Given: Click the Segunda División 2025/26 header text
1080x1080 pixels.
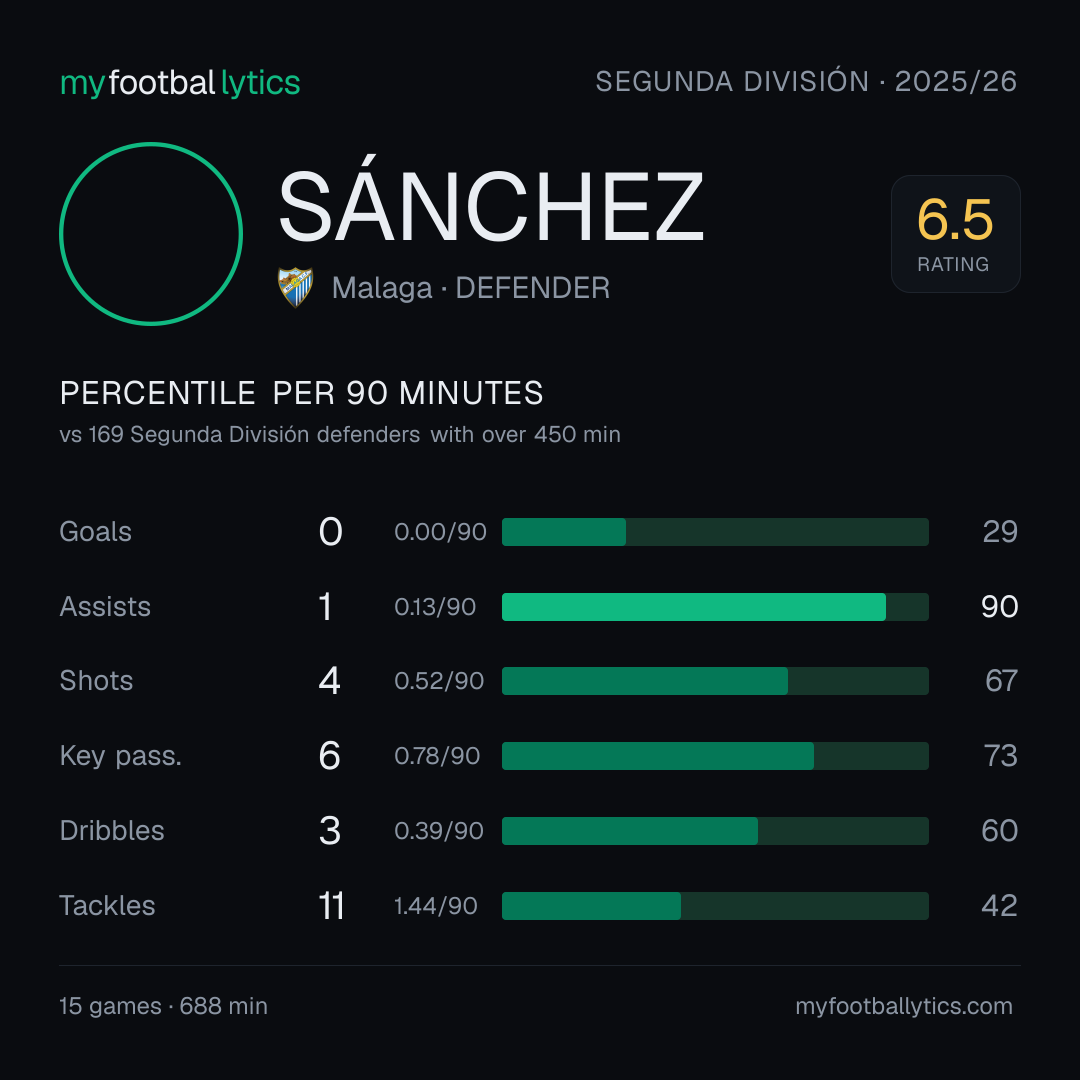Looking at the screenshot, I should tap(806, 82).
